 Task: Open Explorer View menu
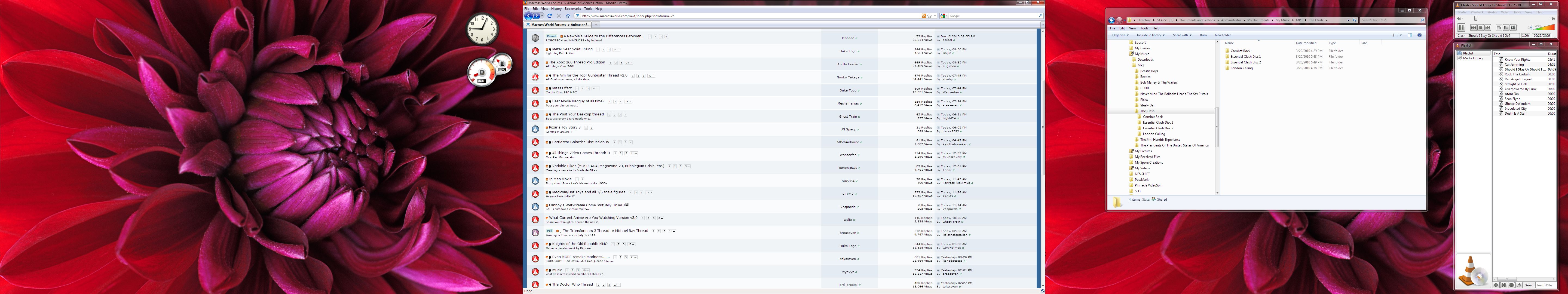pyautogui.click(x=1133, y=29)
